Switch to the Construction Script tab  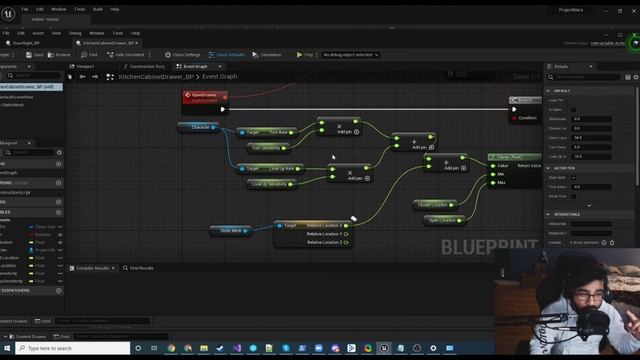click(144, 67)
